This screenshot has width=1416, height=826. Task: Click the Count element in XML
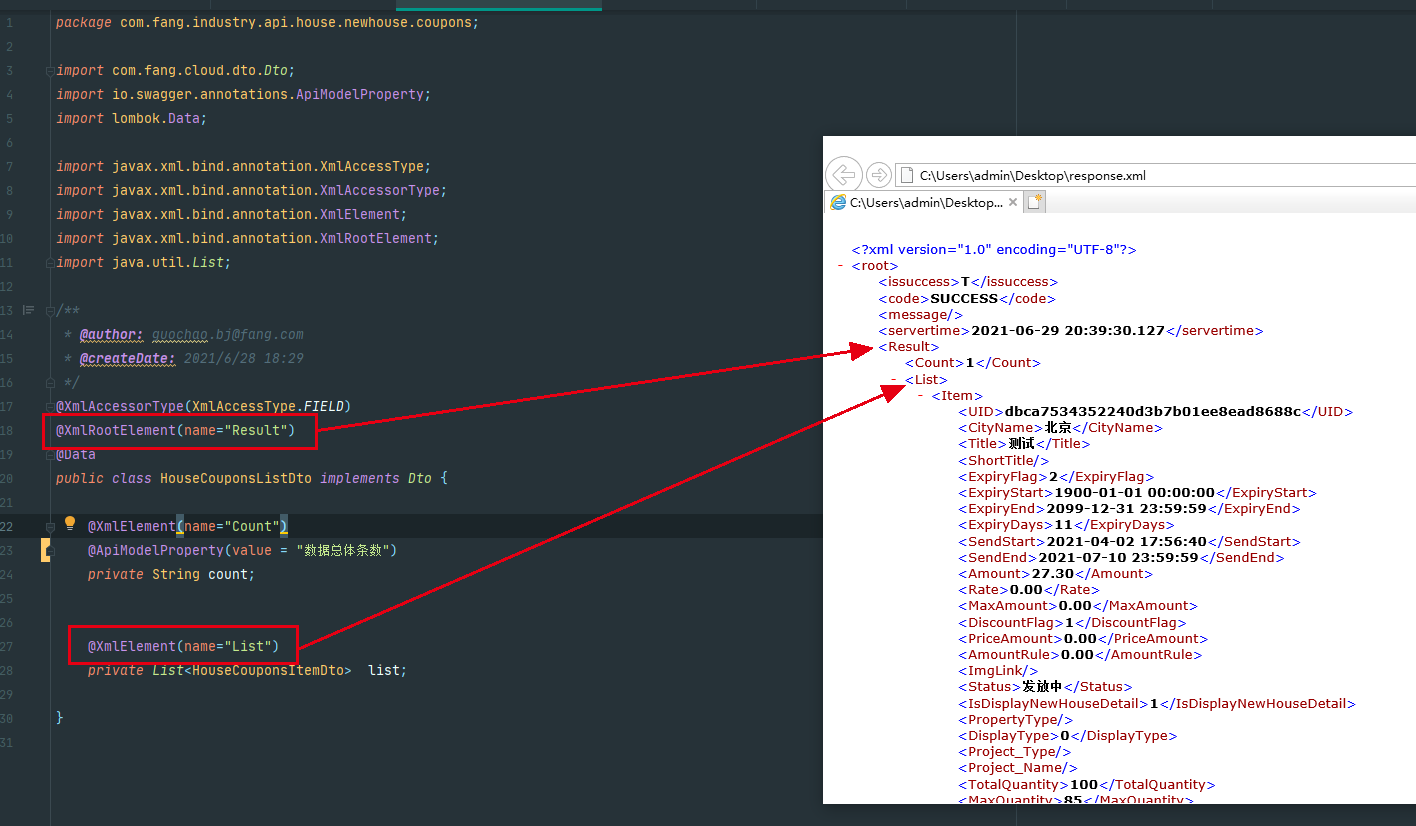tap(973, 363)
